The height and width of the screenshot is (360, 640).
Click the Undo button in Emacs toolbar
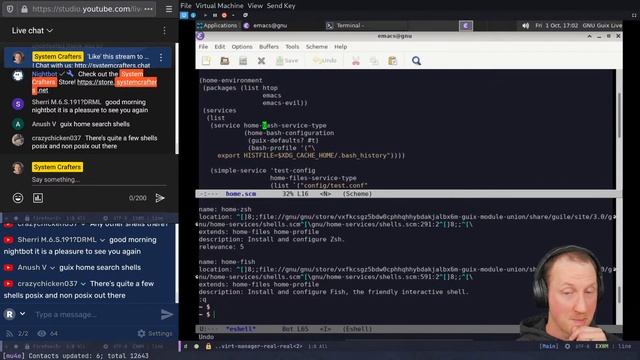325,61
